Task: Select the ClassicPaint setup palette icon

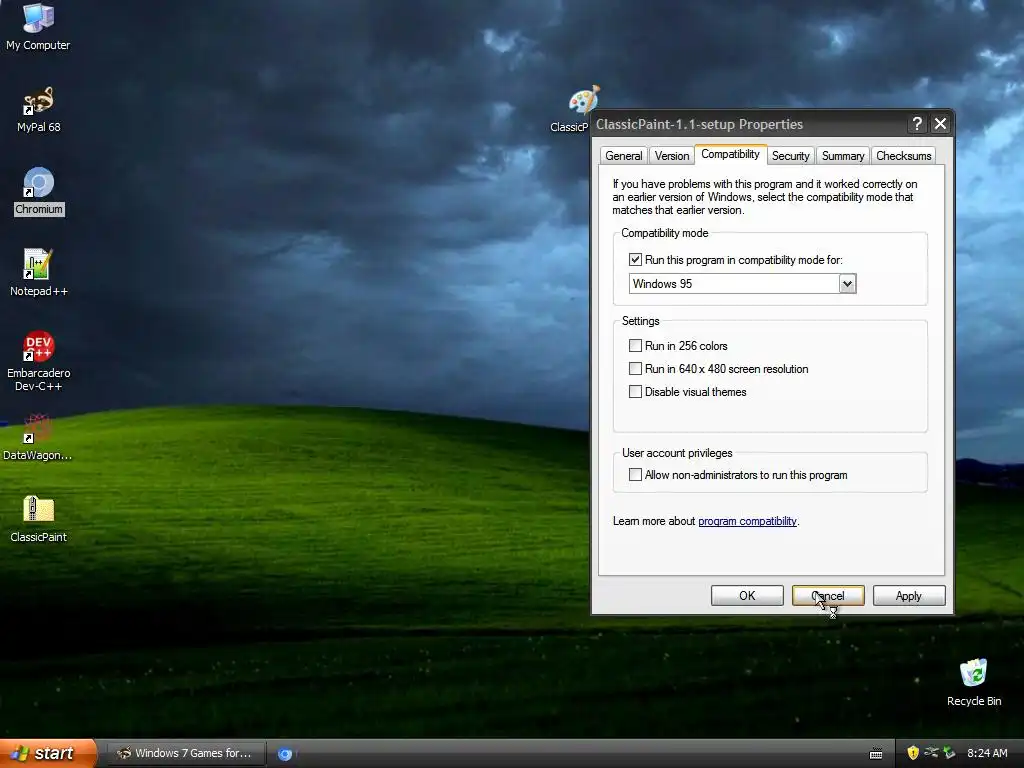Action: coord(583,101)
